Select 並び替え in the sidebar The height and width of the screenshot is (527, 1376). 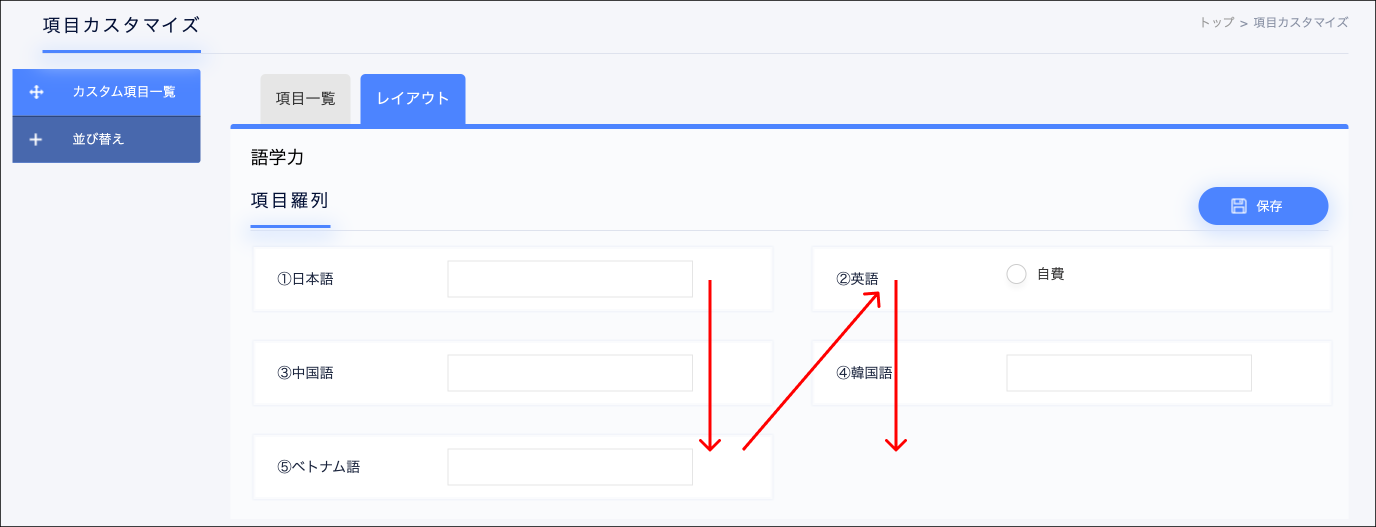(x=98, y=140)
